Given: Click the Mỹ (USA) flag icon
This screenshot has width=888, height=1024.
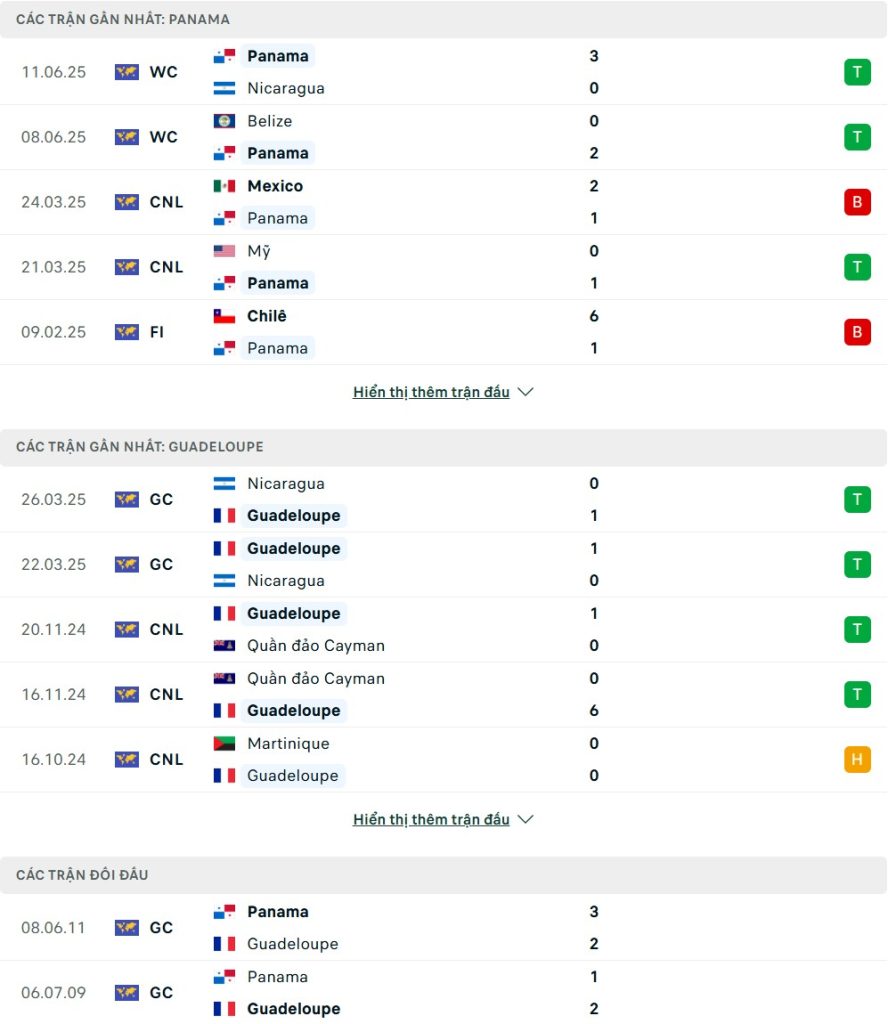Looking at the screenshot, I should [224, 251].
